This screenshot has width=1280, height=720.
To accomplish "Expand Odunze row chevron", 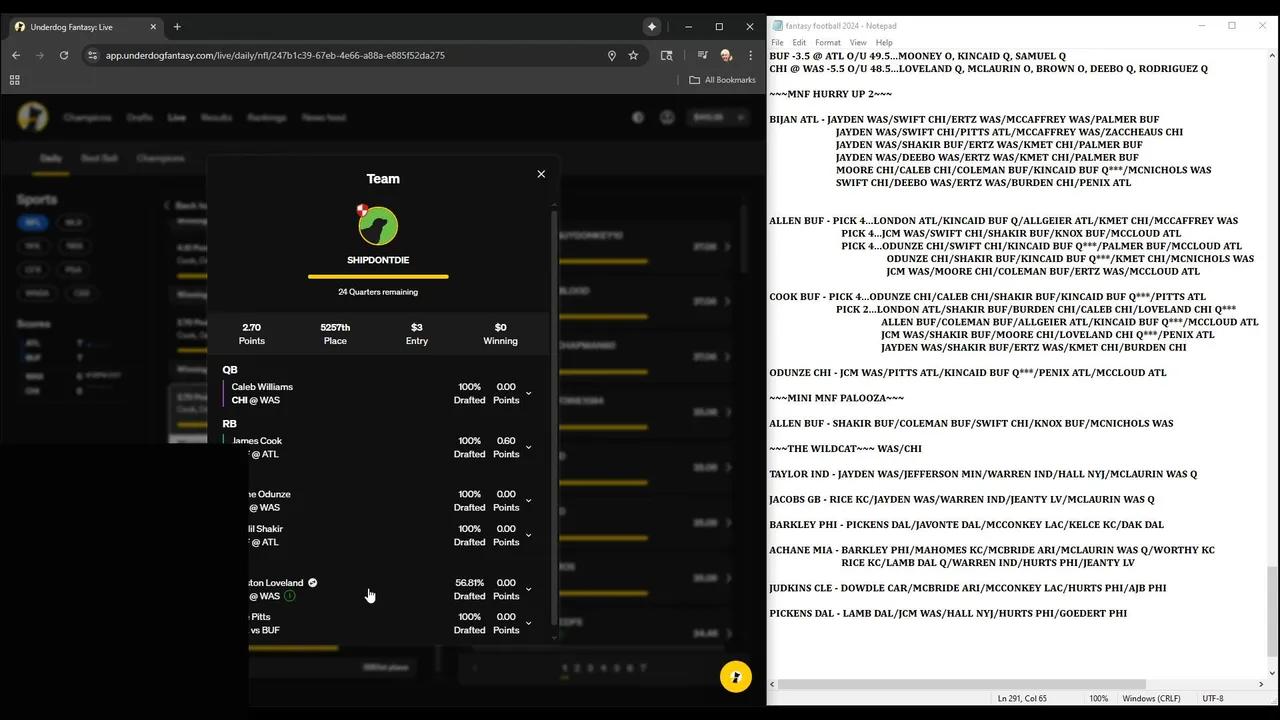I will tap(529, 501).
